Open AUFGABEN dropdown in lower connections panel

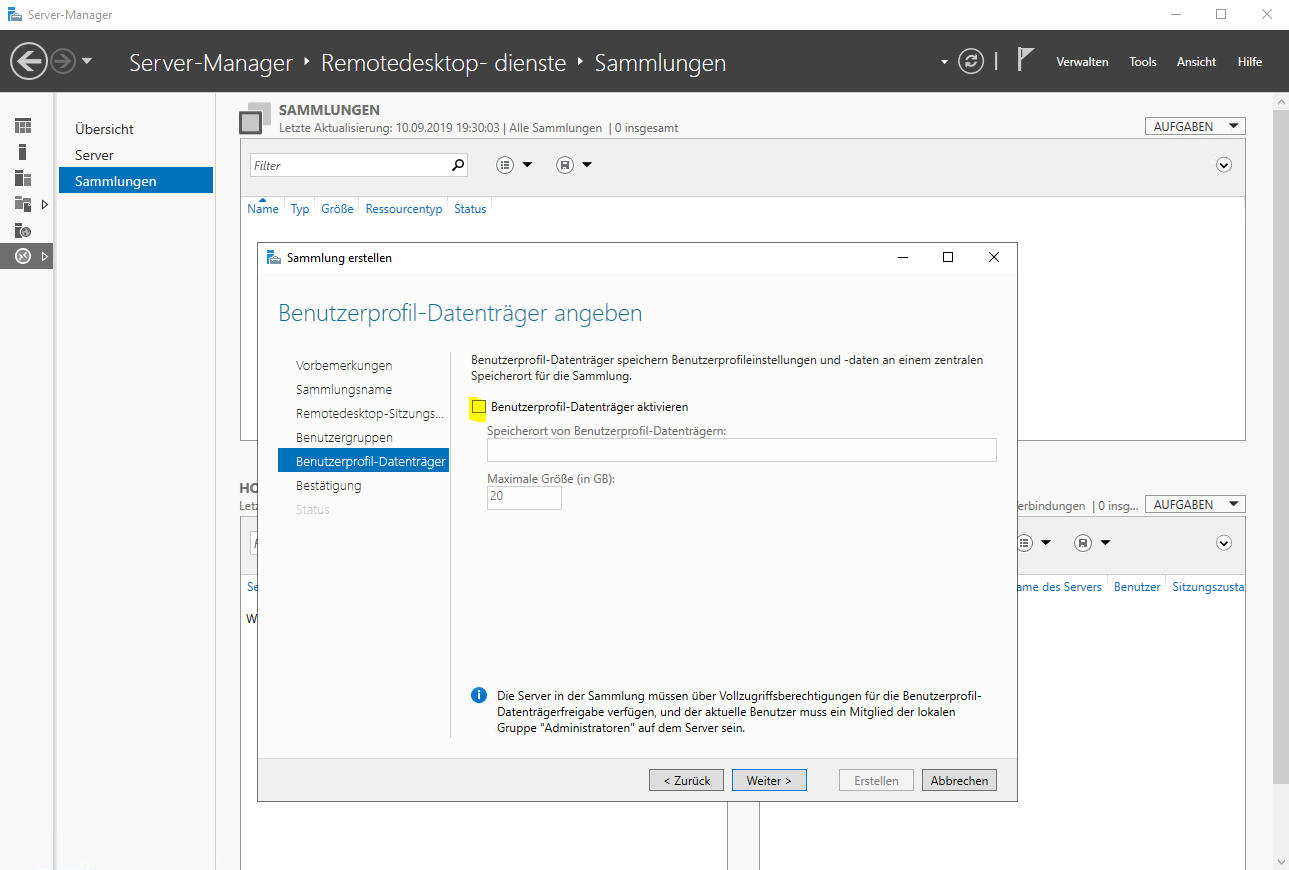[x=1195, y=504]
